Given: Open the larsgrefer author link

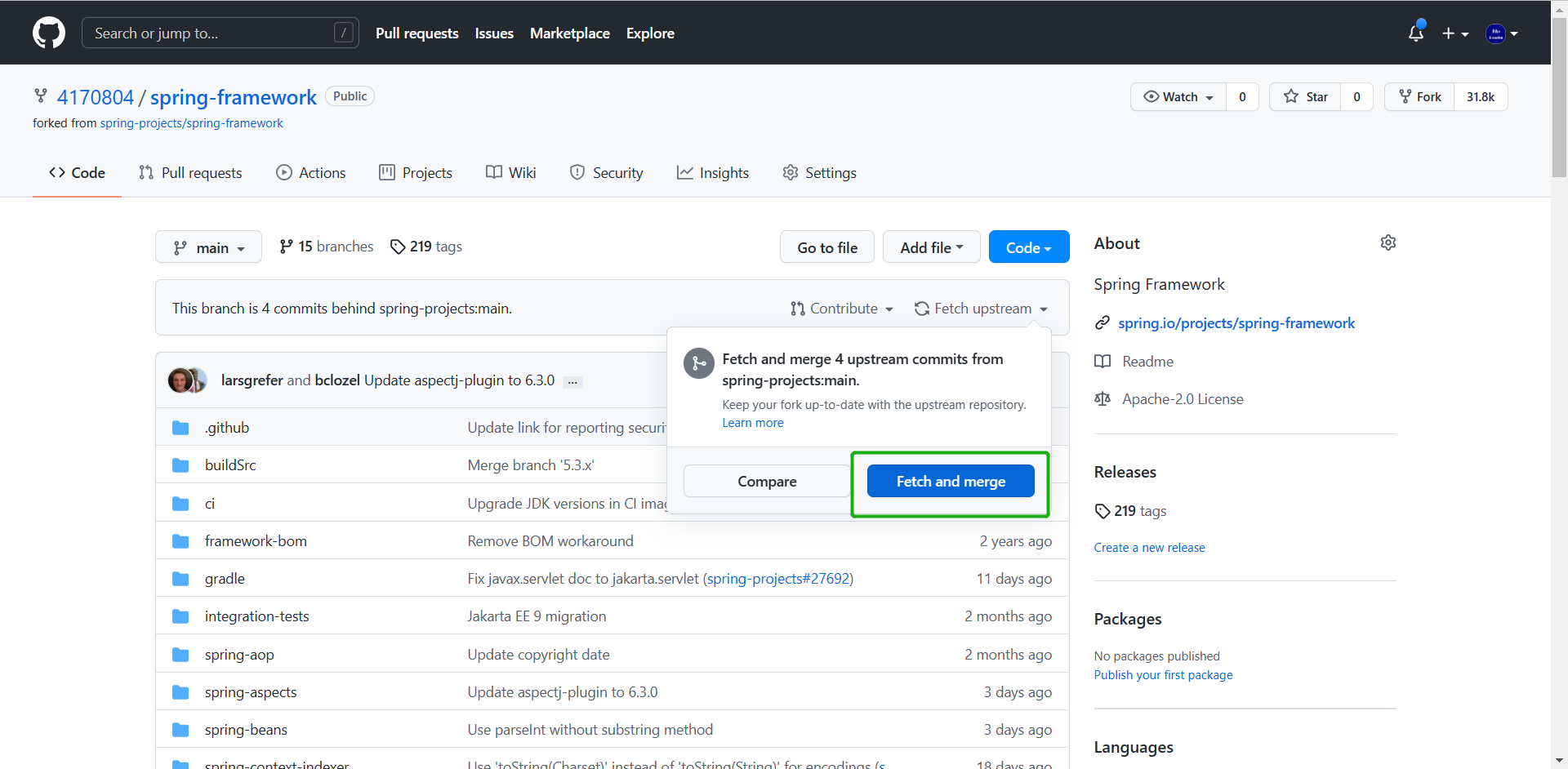Looking at the screenshot, I should click(252, 380).
